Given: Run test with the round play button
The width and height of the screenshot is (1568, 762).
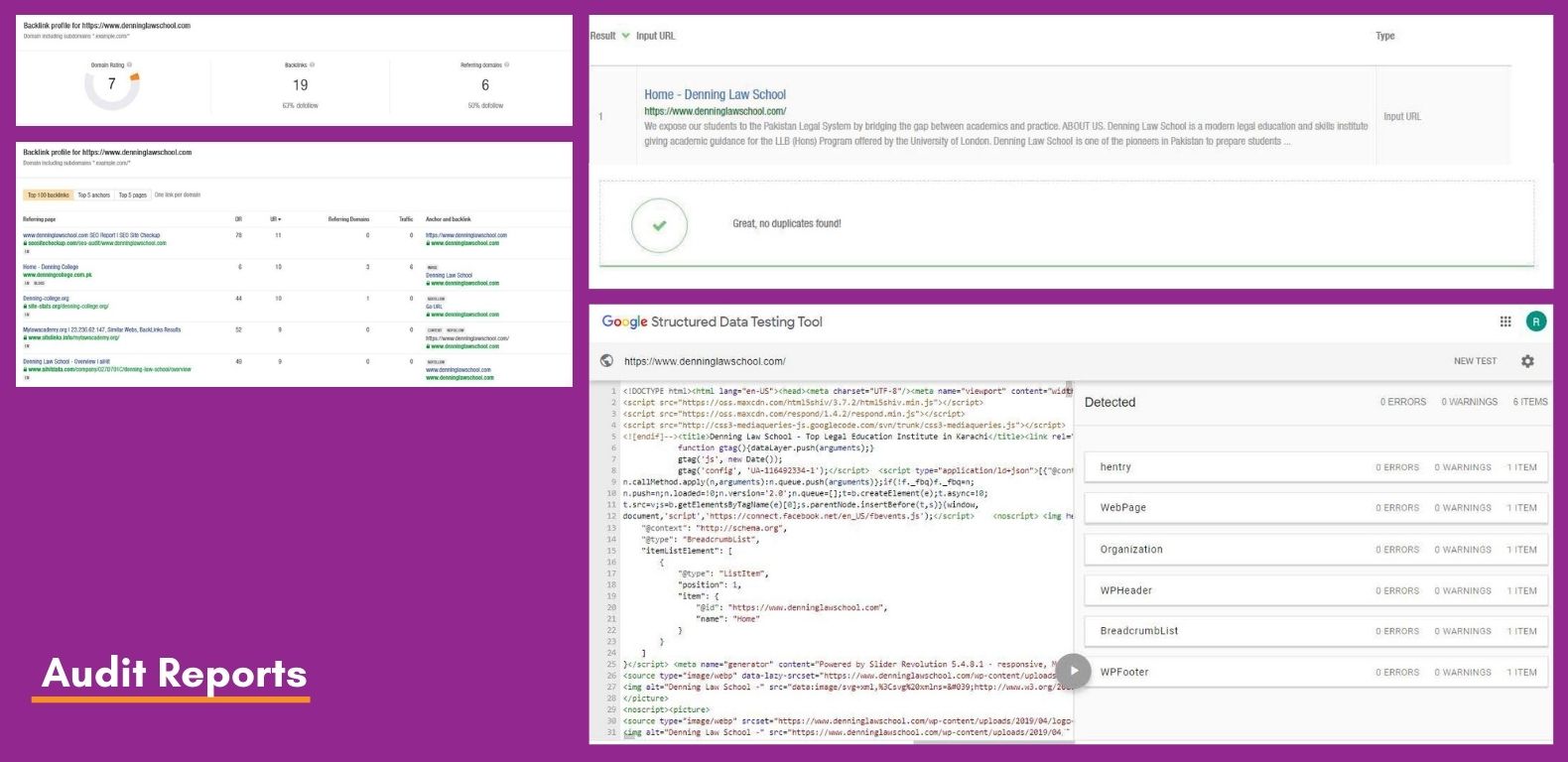Looking at the screenshot, I should coord(1074,671).
